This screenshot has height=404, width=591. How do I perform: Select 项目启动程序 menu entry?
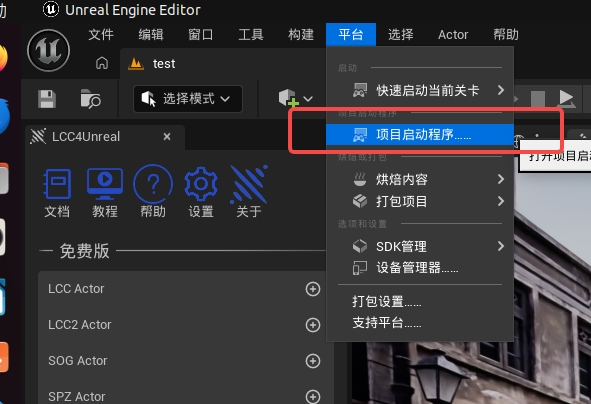point(420,135)
